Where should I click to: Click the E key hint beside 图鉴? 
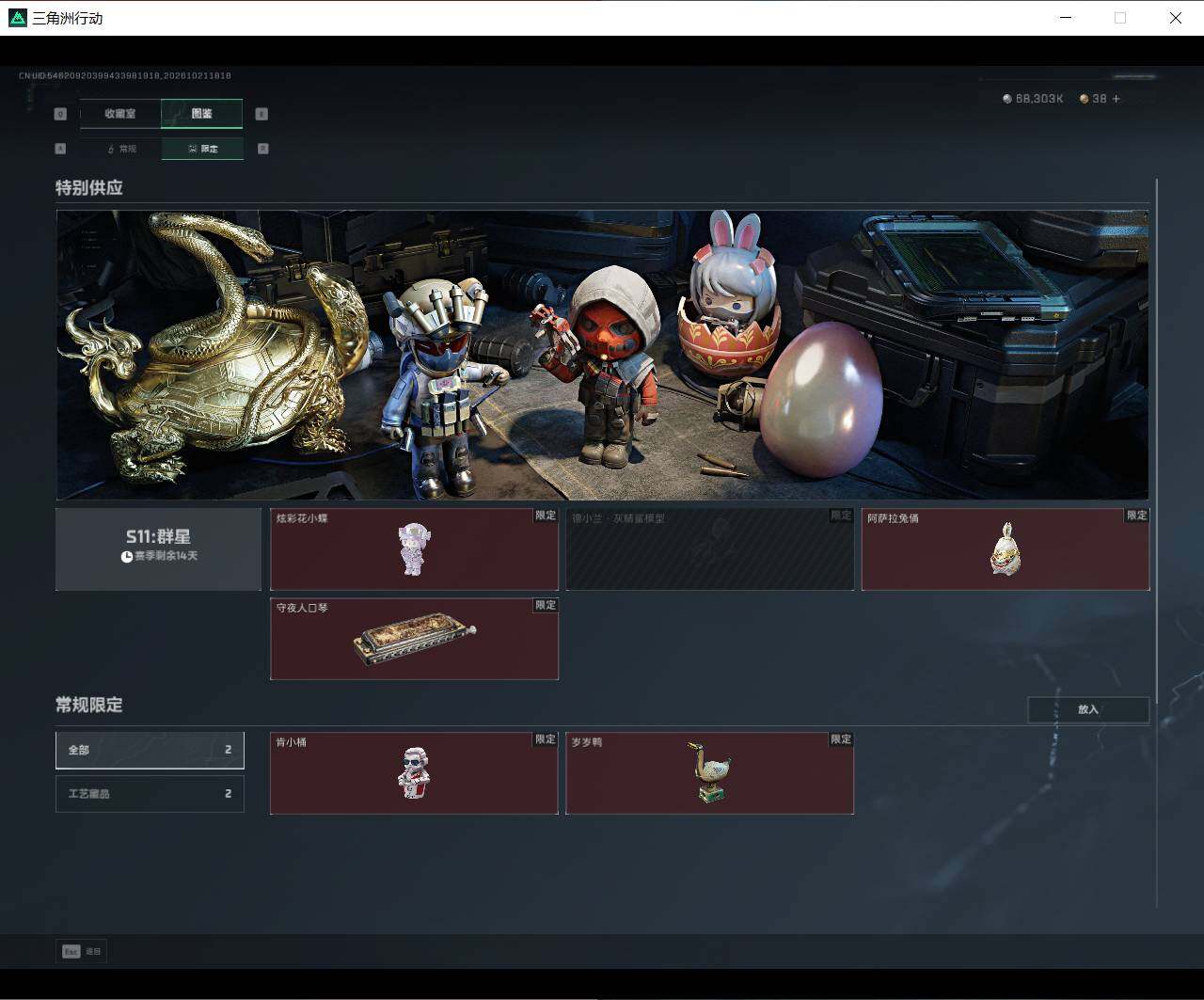click(261, 114)
